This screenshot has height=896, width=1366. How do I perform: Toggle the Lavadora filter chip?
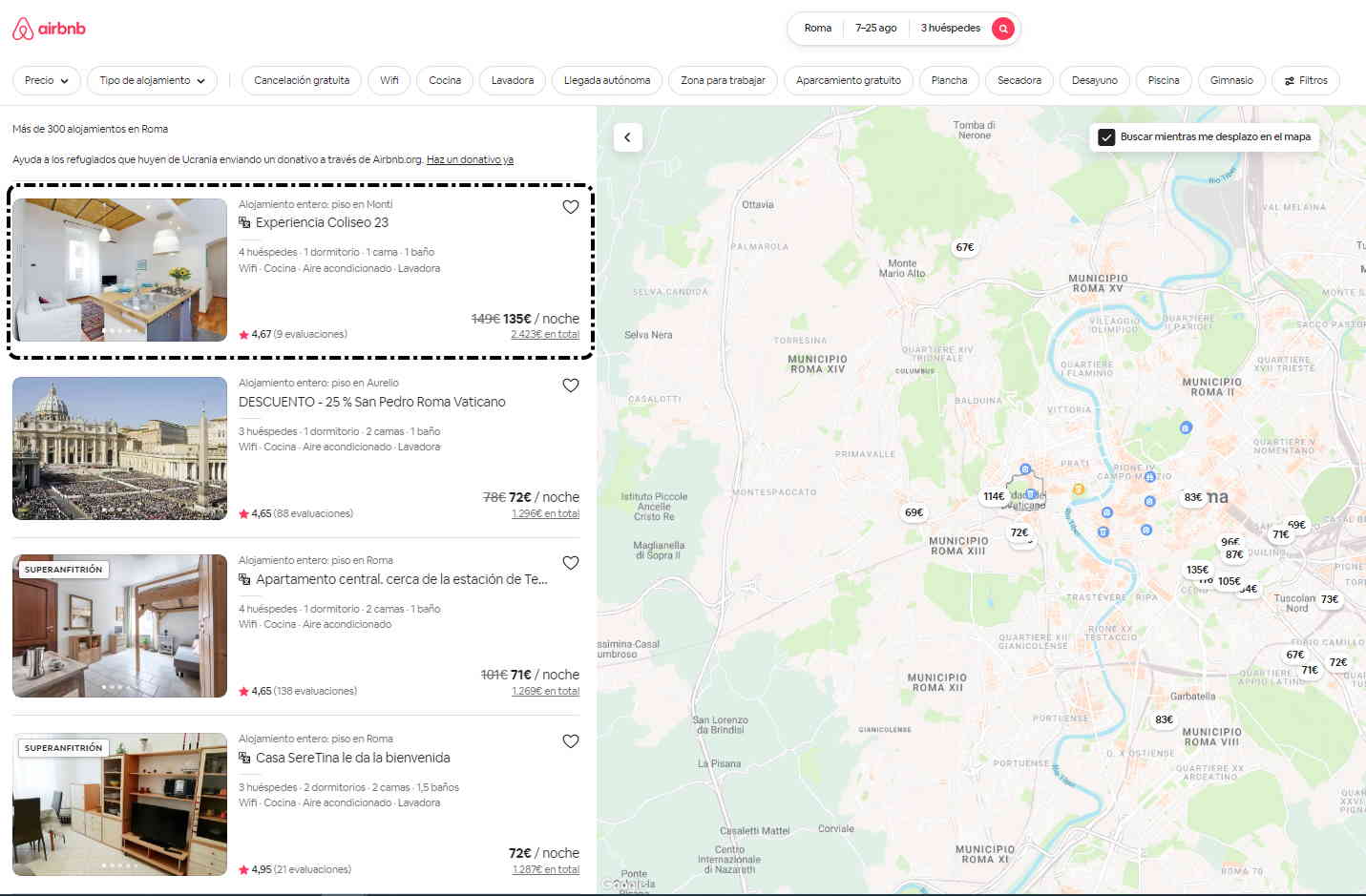tap(513, 80)
